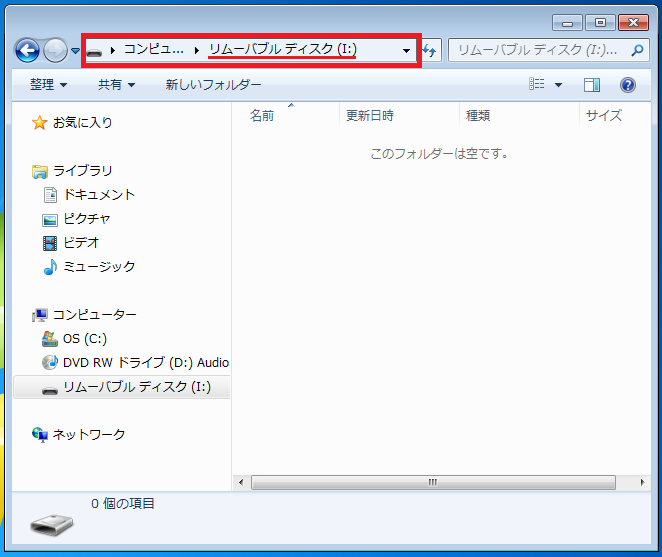Open the ピクチャ library
Screen dimensions: 662x557
coord(87,219)
